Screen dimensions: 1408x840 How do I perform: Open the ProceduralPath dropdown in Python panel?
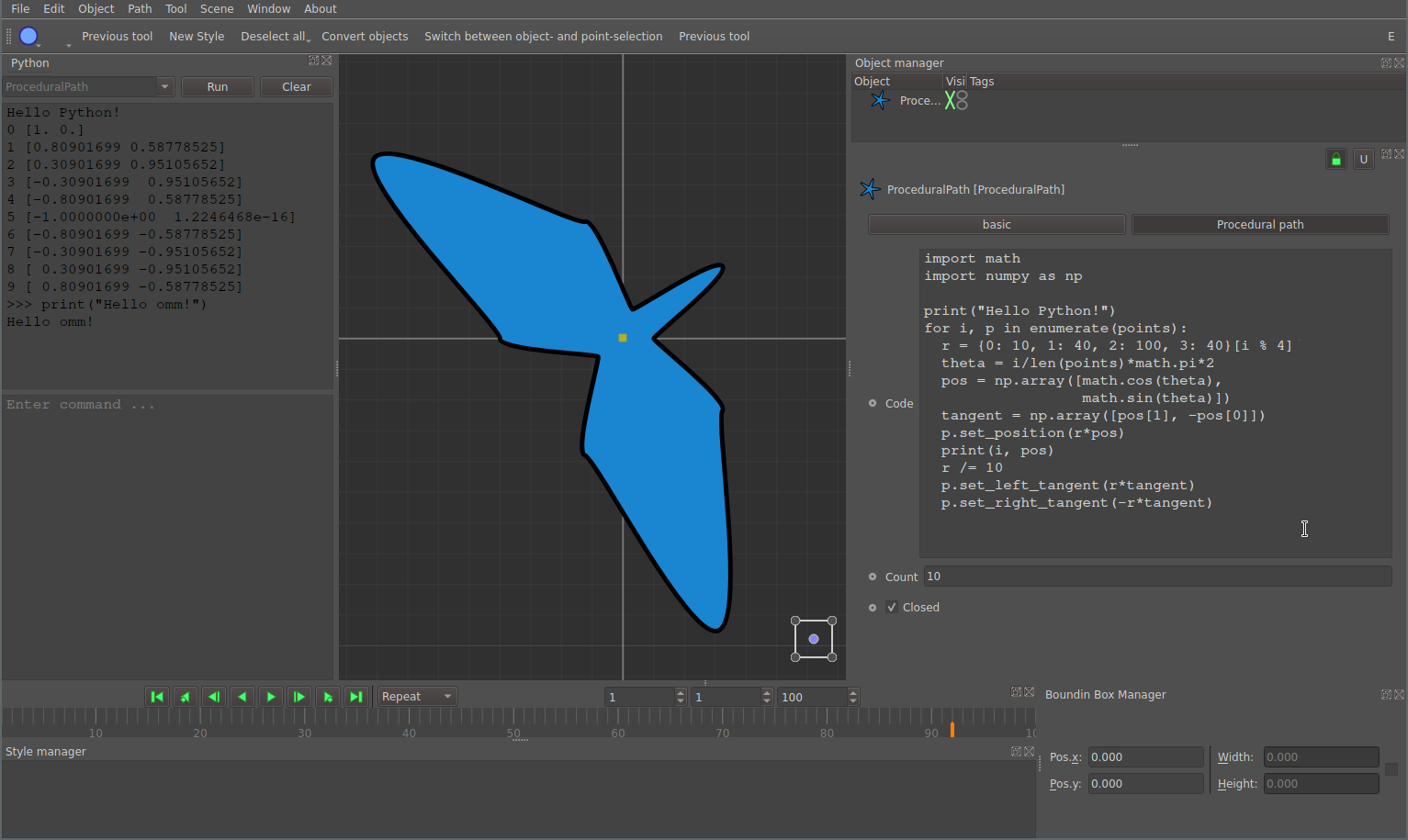(164, 87)
